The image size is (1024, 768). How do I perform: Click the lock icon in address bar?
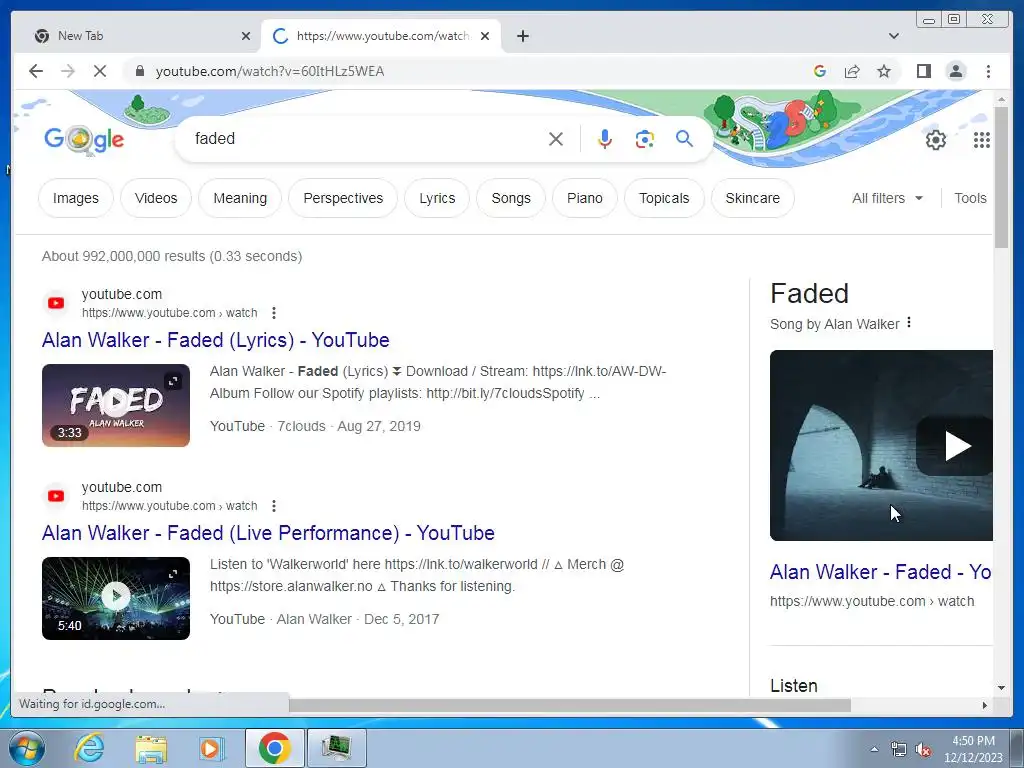point(139,71)
